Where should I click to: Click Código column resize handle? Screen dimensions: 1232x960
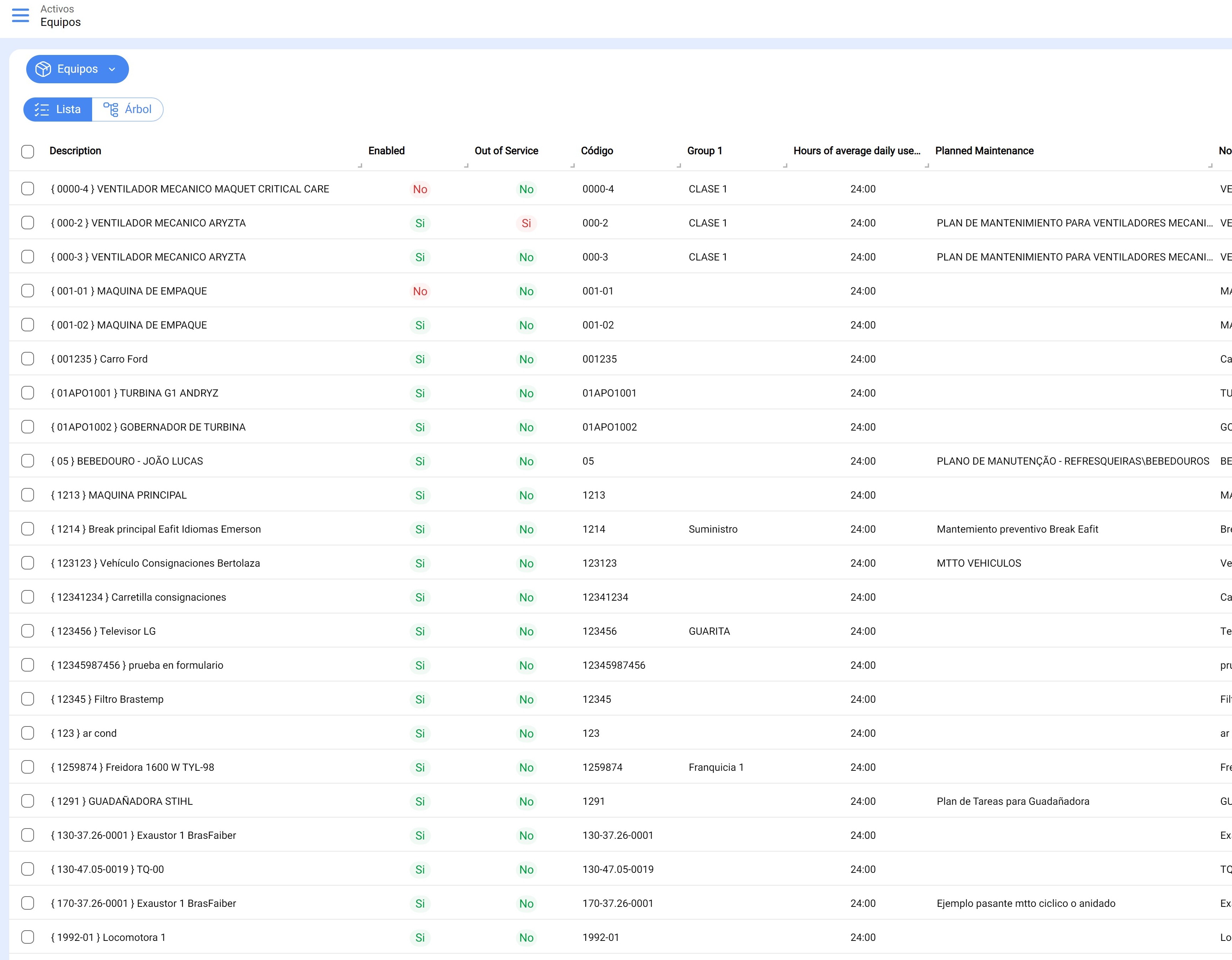(679, 166)
